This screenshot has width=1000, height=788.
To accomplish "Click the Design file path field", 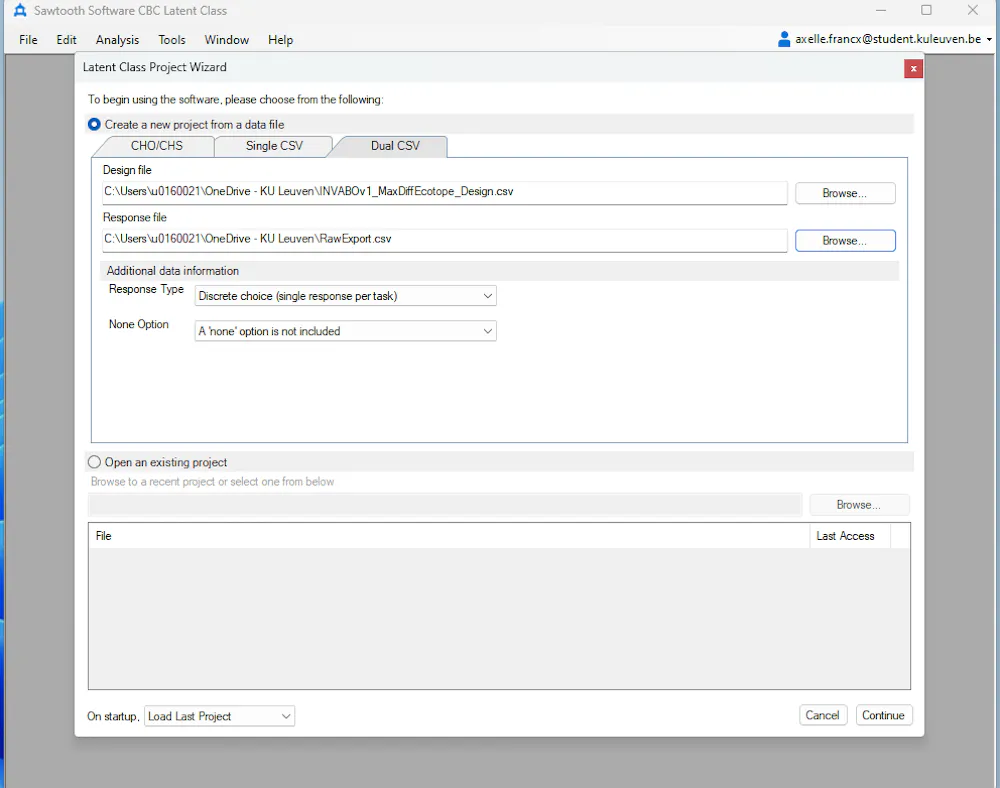I will 445,193.
